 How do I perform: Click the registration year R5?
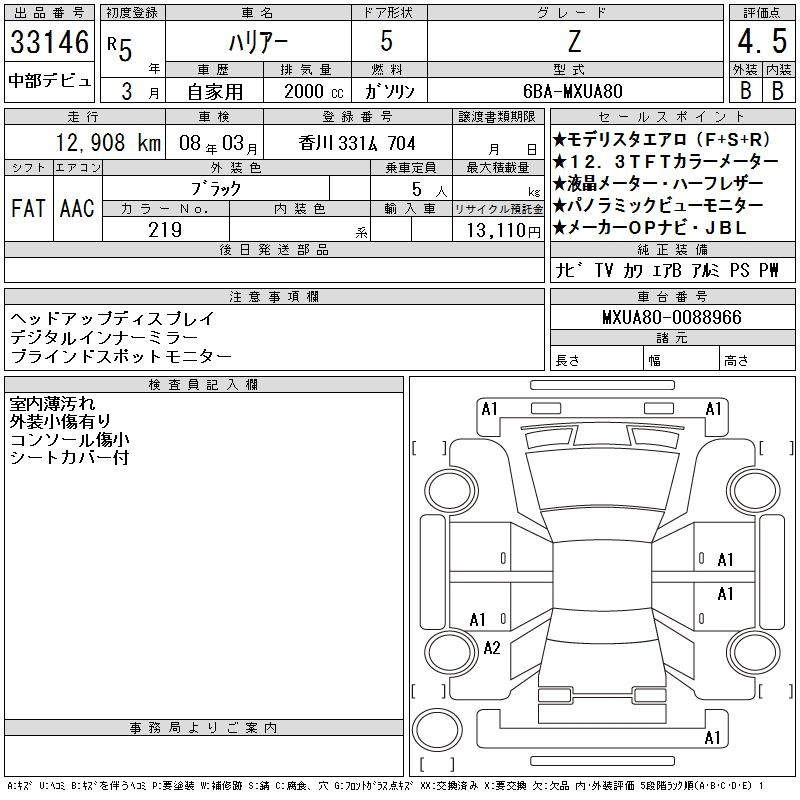click(x=120, y=48)
